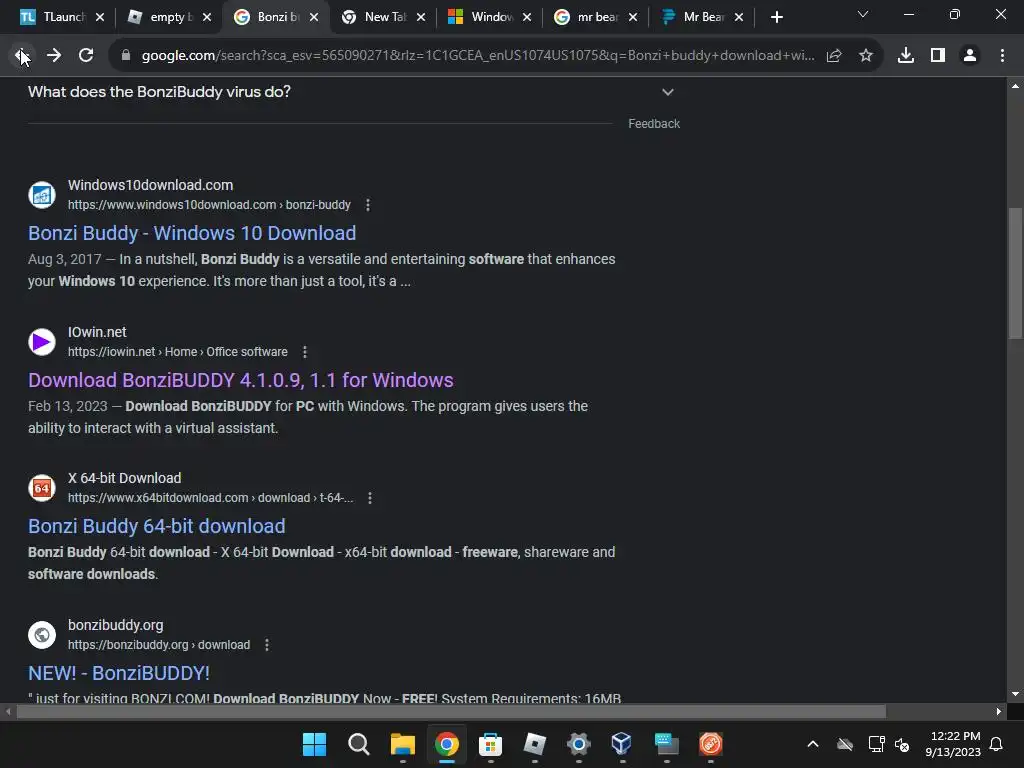Open the Chrome profile menu
Viewport: 1024px width, 768px height.
pos(970,56)
